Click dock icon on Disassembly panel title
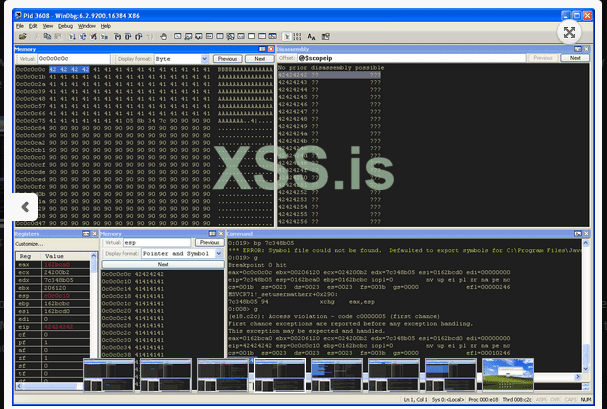 (578, 49)
